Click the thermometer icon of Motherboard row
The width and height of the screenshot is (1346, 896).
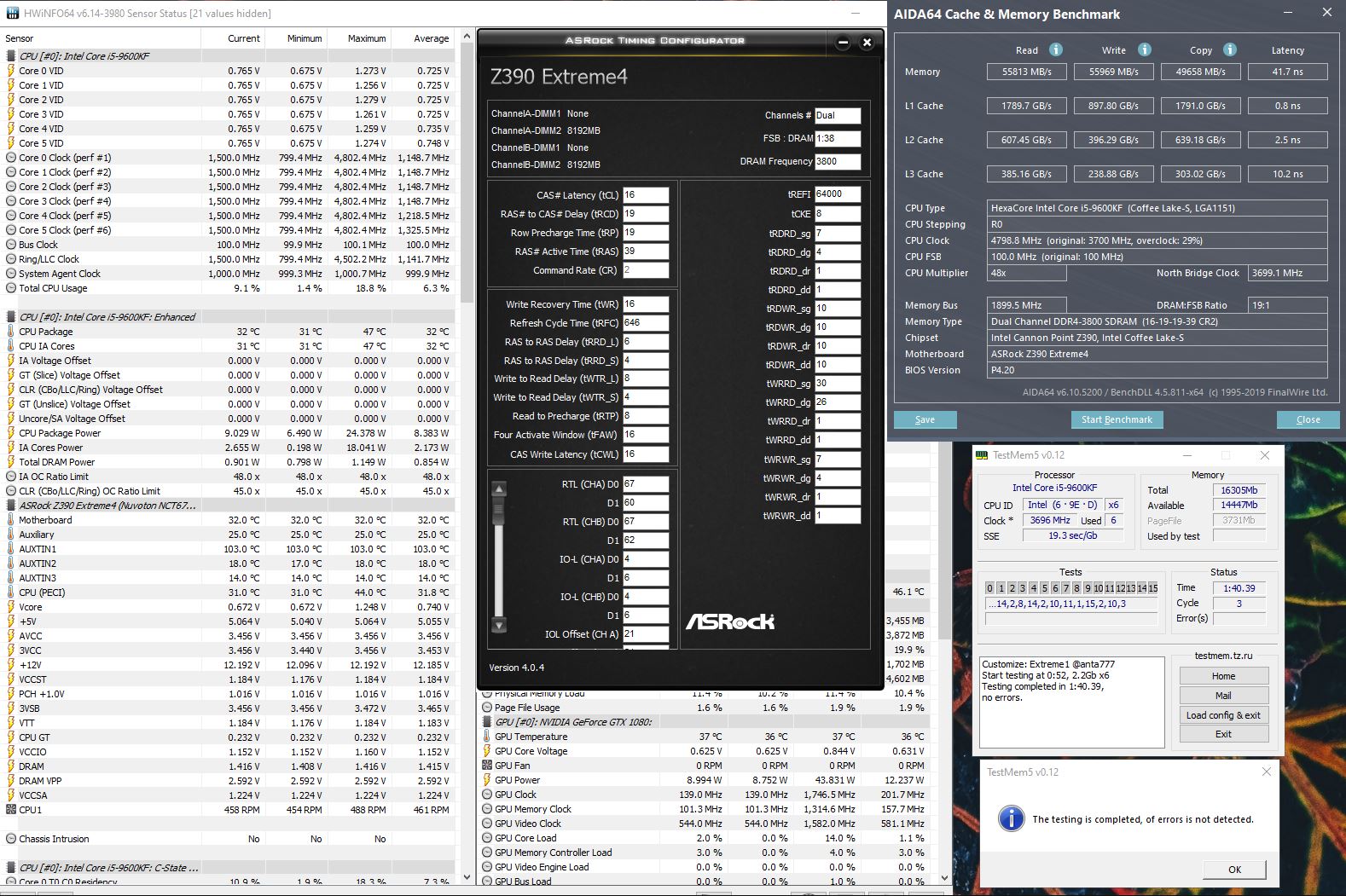tap(11, 520)
